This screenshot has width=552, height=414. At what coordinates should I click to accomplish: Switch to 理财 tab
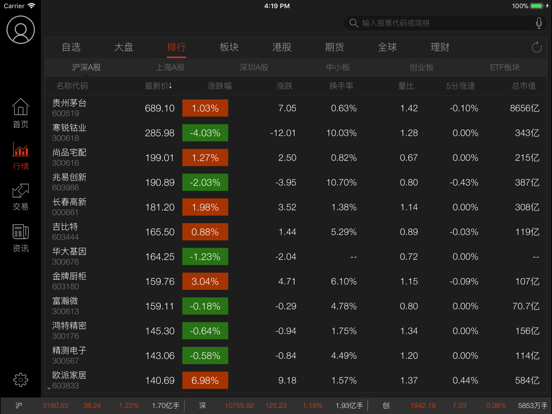[x=440, y=47]
